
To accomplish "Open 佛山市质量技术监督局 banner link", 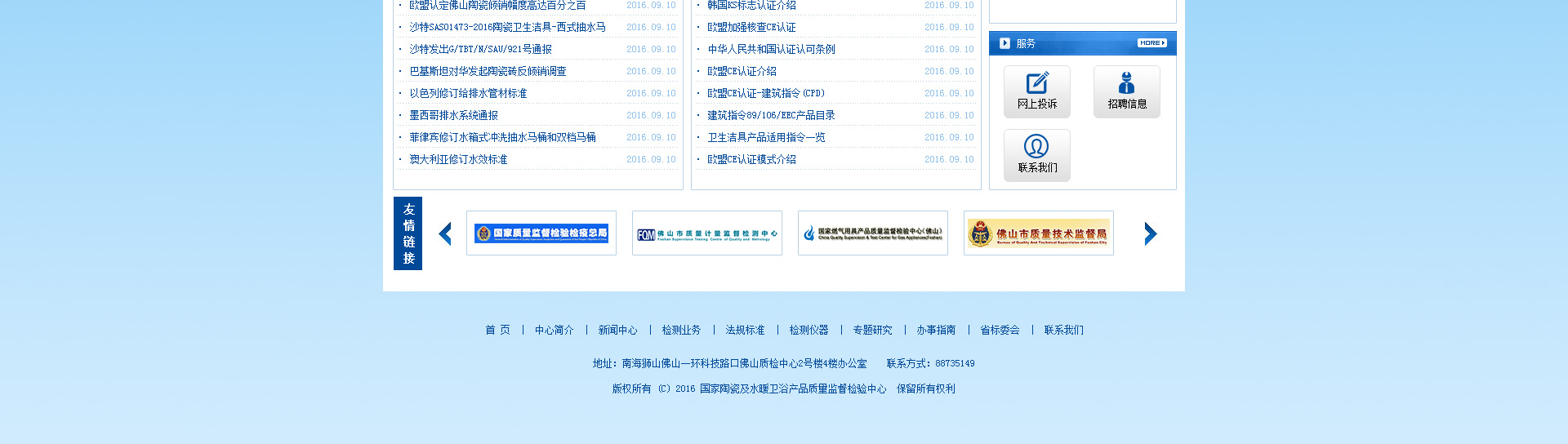I will click(1038, 233).
